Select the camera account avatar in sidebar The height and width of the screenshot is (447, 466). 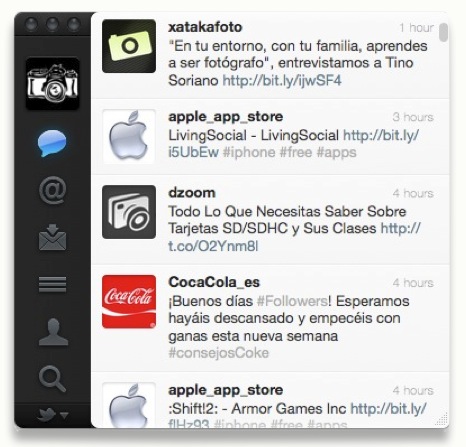click(x=53, y=84)
